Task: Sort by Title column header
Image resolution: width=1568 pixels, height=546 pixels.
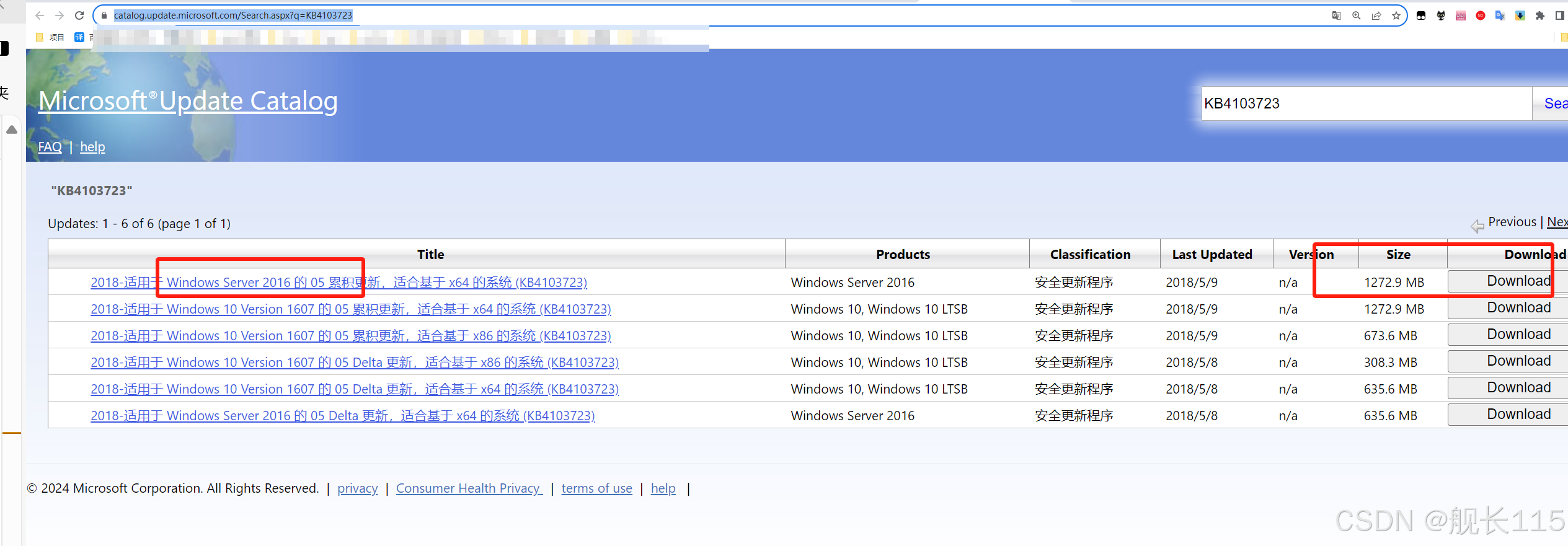Action: click(430, 254)
